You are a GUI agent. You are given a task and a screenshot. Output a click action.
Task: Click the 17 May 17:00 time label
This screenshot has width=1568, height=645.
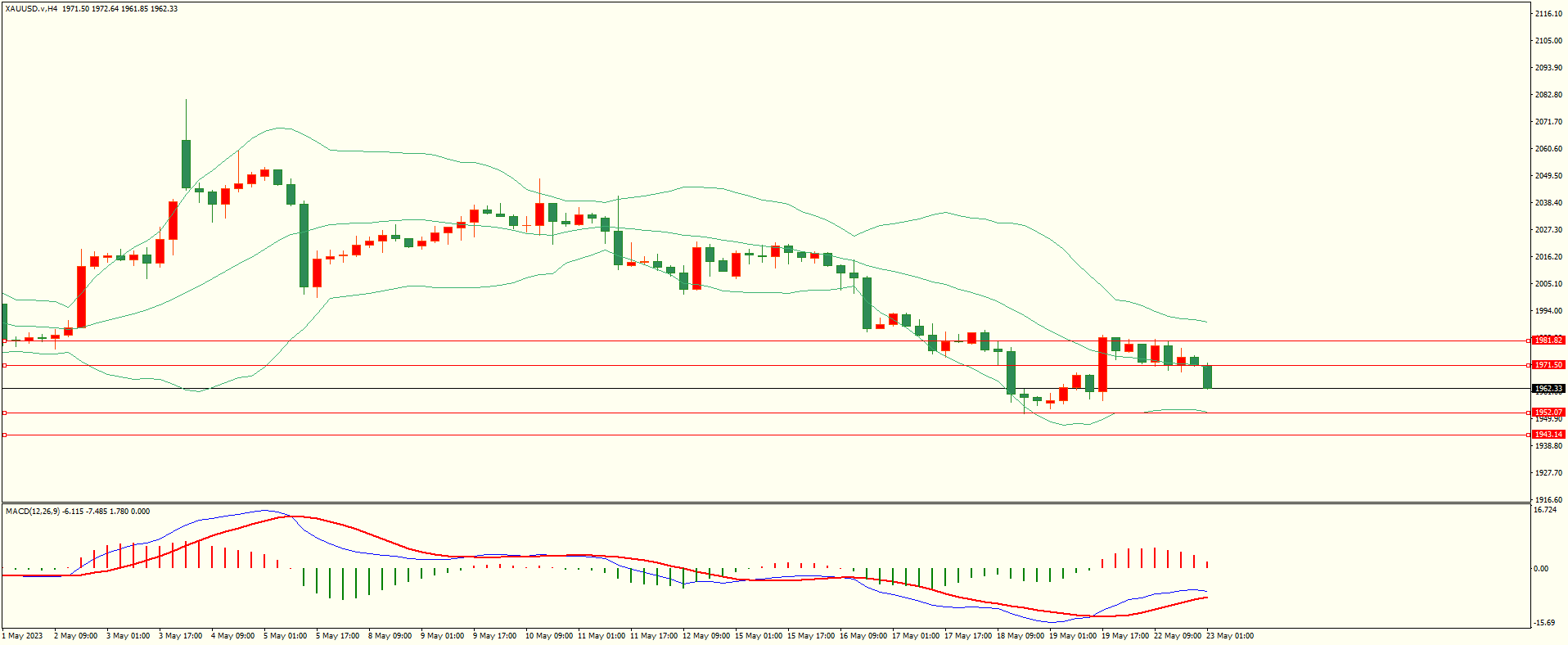click(x=968, y=636)
